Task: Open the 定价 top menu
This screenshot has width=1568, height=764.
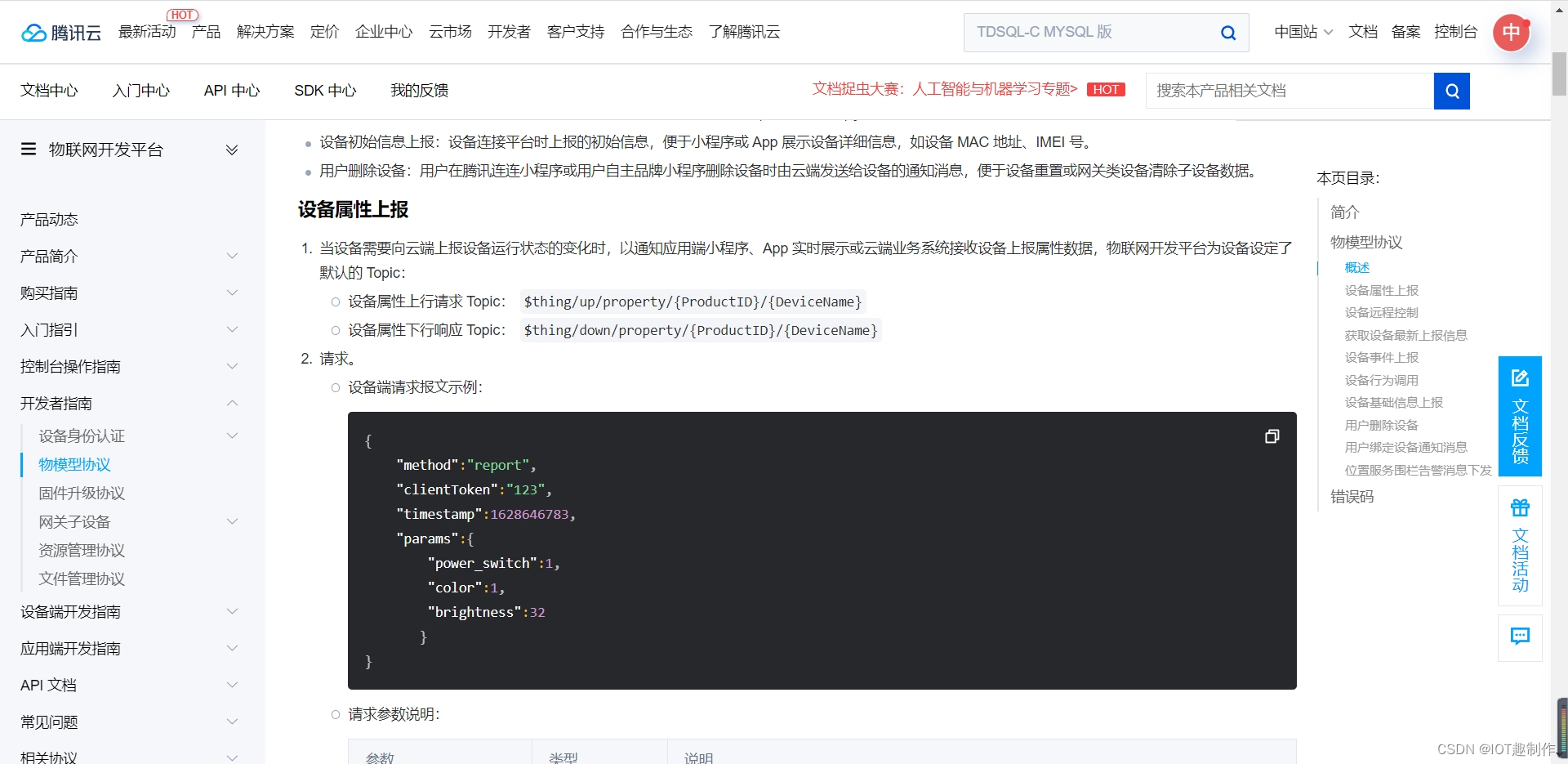Action: [324, 32]
